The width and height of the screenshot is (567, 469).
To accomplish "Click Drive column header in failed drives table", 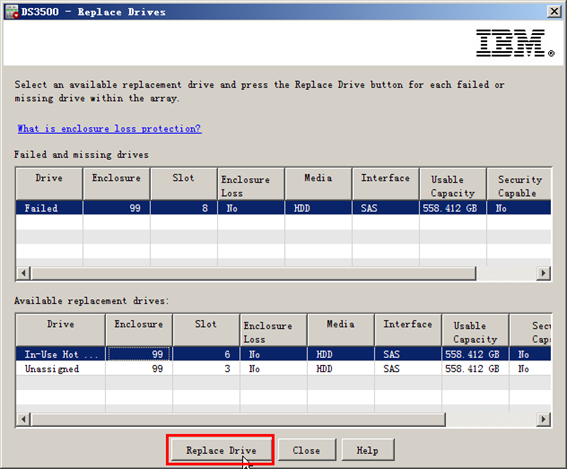I will point(49,184).
